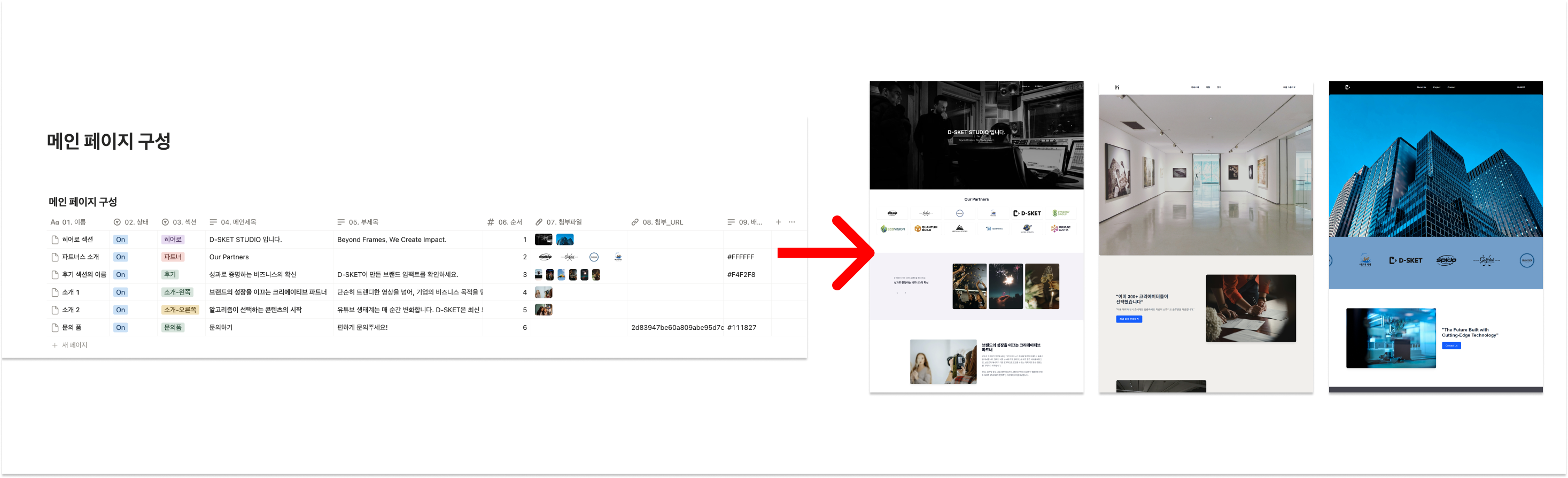This screenshot has height=478, width=1568.
Task: Click page icon of 후기 섹션의 이름 row
Action: tap(55, 275)
